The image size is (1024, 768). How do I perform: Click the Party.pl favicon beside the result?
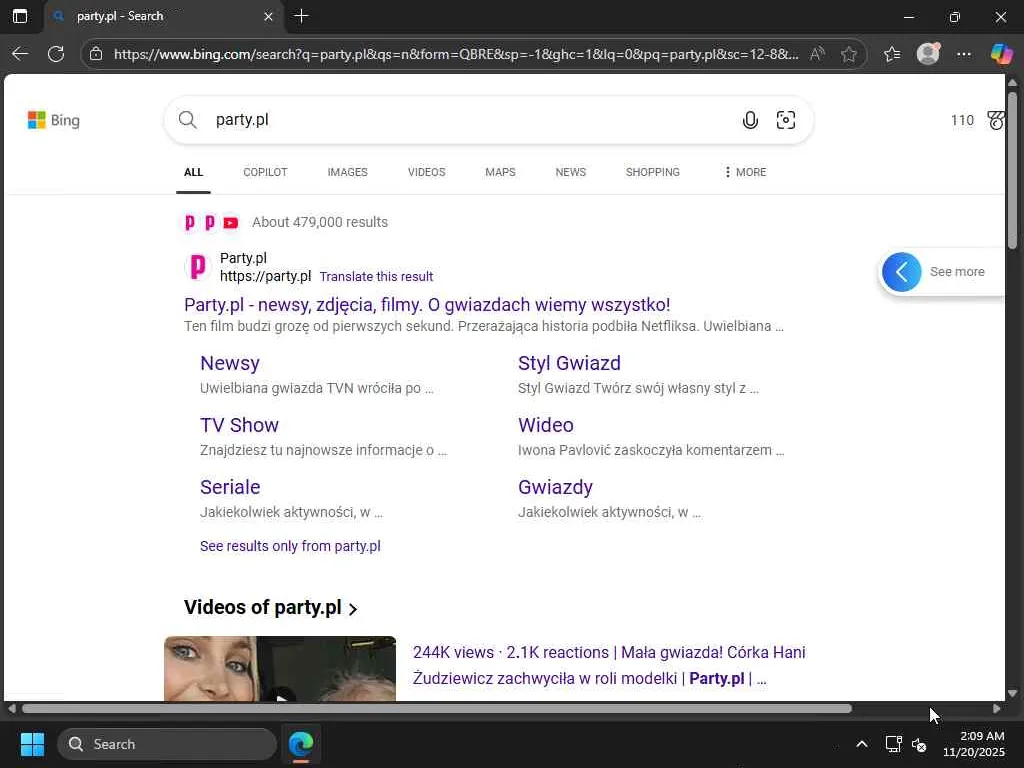[x=197, y=266]
